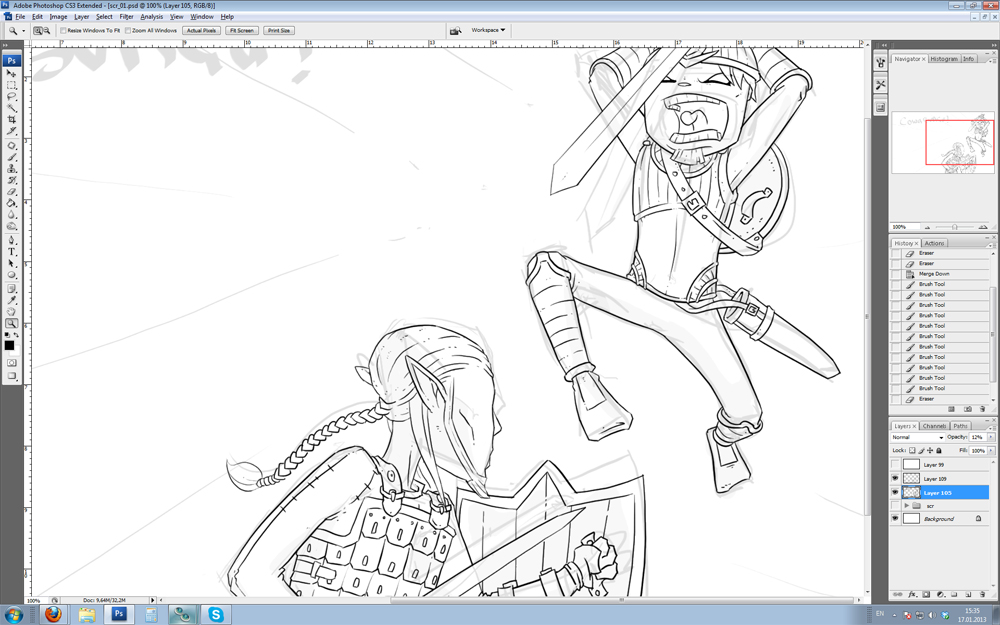Select the Rectangular Marquee tool

[11, 85]
